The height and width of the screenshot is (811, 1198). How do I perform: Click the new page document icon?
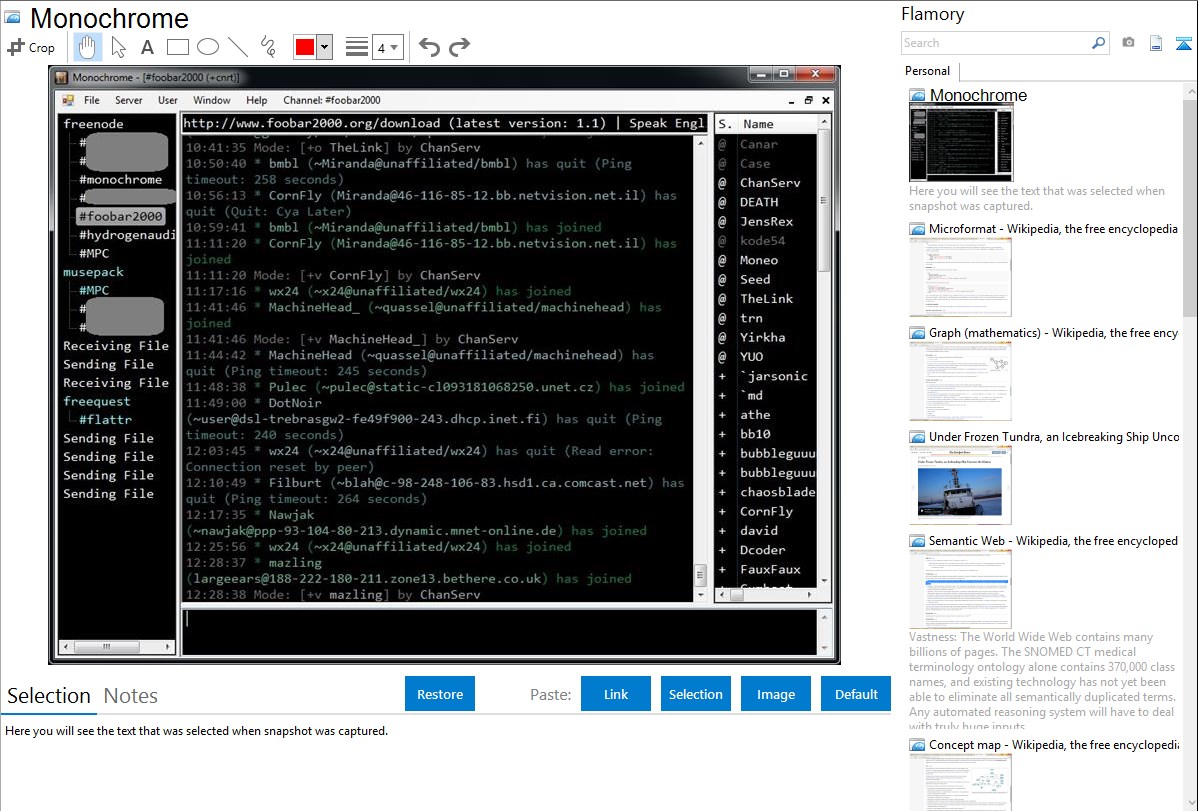click(1156, 43)
